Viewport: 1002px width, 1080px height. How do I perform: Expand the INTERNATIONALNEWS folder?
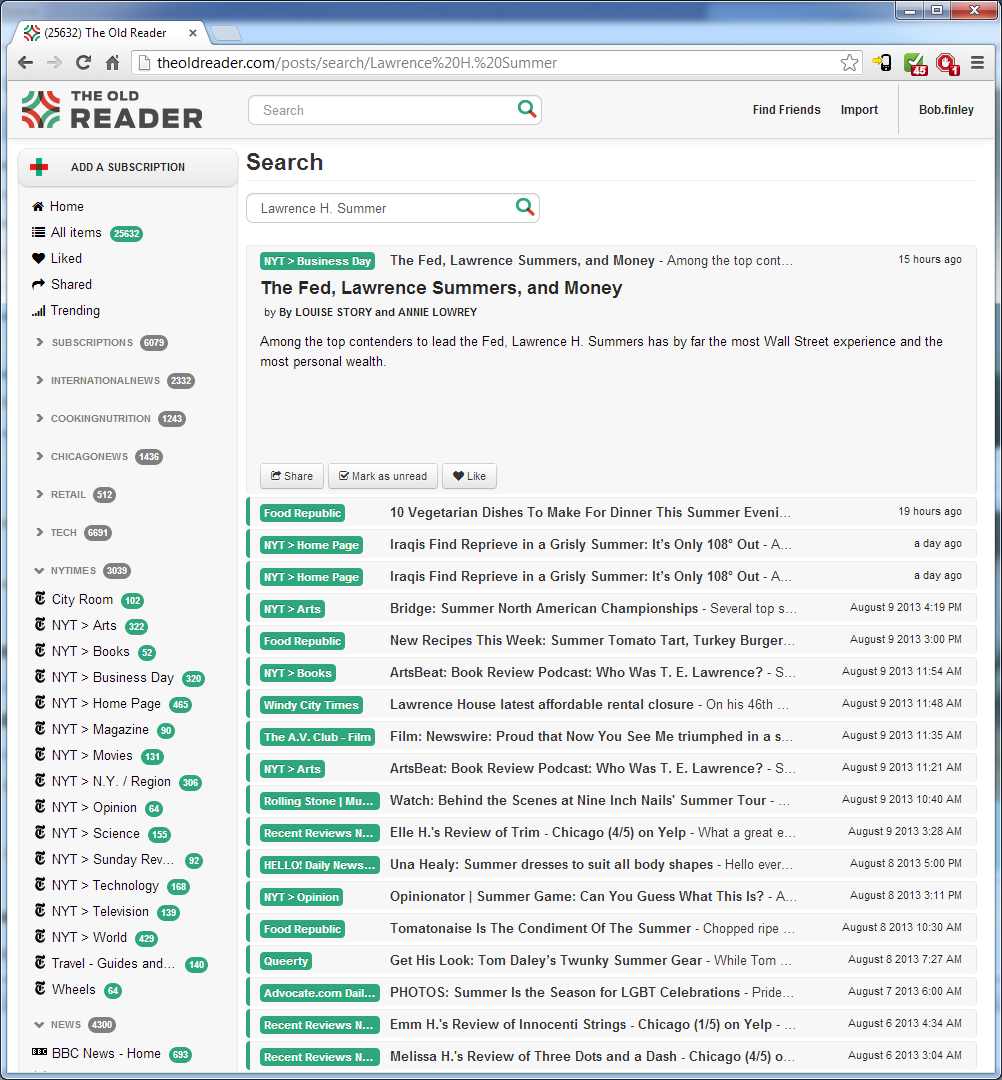pos(39,380)
